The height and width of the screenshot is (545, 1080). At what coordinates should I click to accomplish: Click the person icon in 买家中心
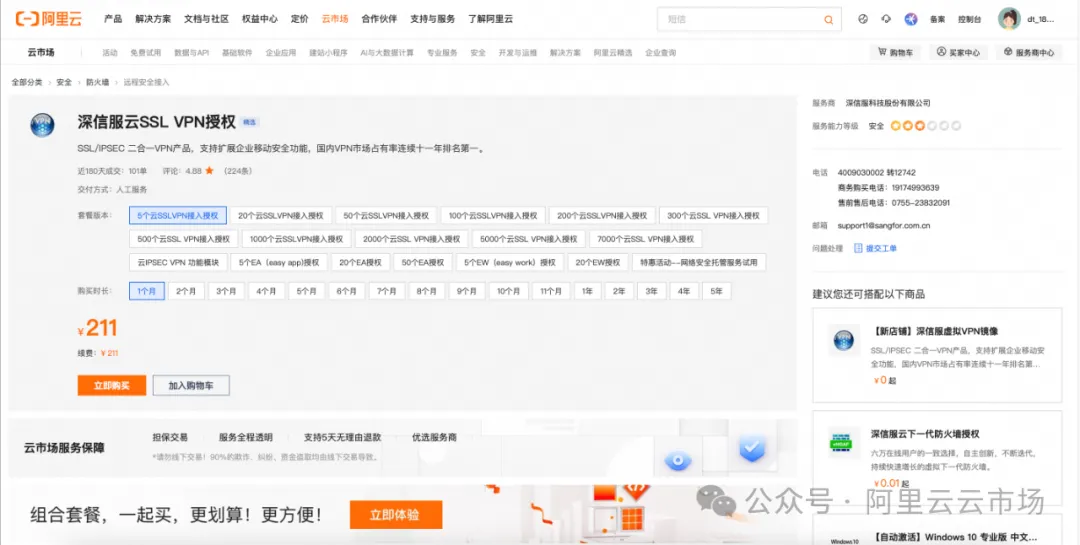(x=942, y=52)
